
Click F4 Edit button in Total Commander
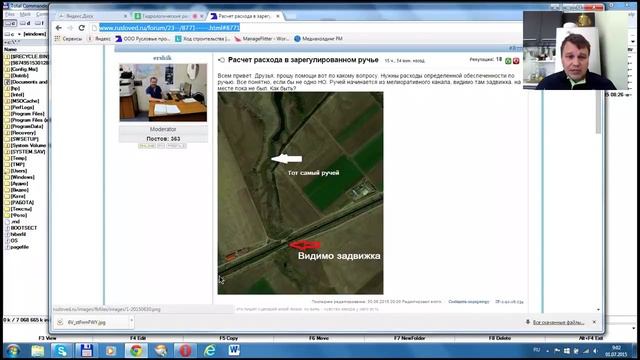tap(138, 338)
